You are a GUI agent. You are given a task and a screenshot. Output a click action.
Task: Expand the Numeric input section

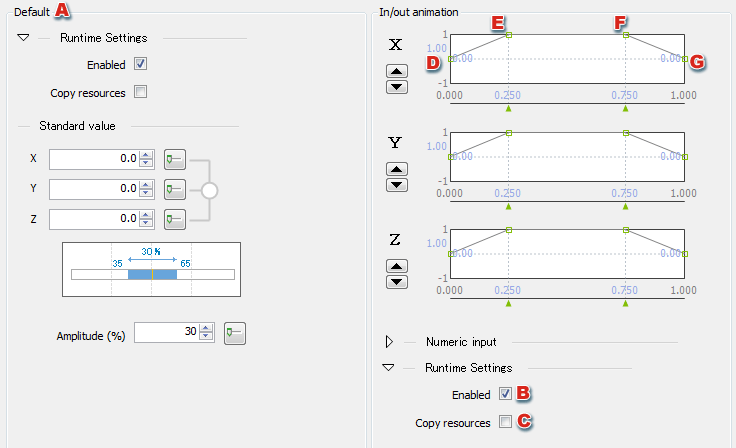click(389, 341)
